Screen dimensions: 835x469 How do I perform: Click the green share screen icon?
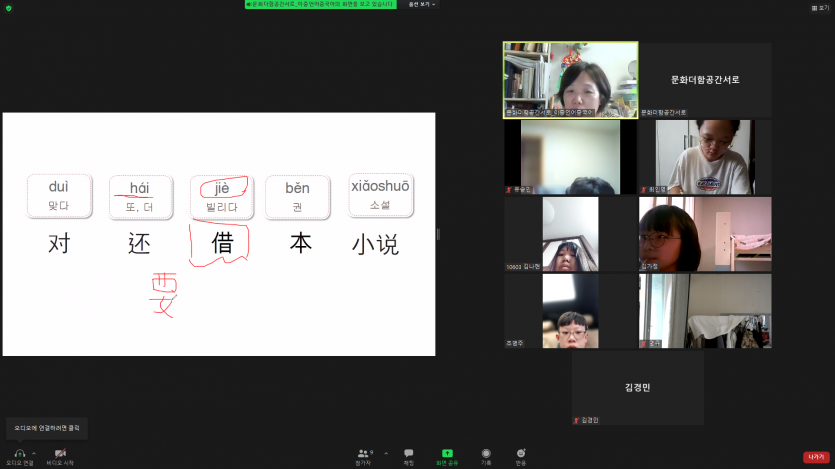click(x=447, y=454)
